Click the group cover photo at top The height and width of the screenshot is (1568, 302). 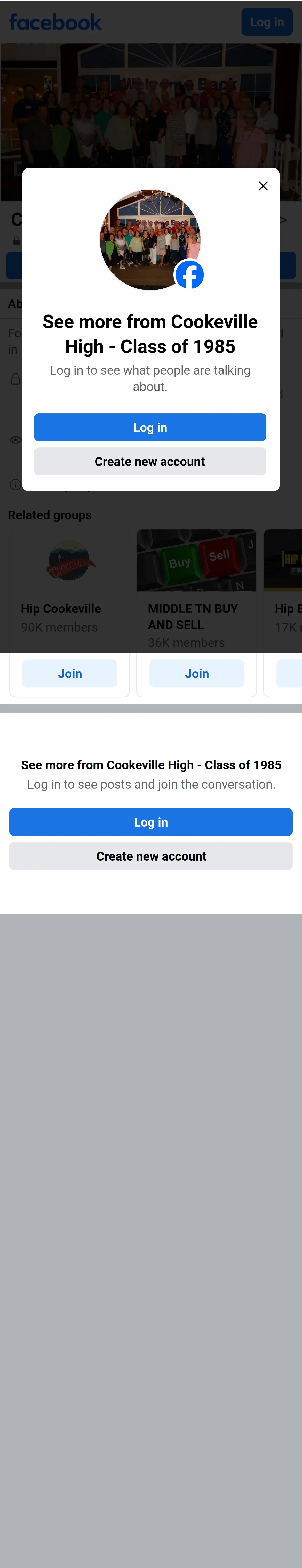click(x=151, y=103)
